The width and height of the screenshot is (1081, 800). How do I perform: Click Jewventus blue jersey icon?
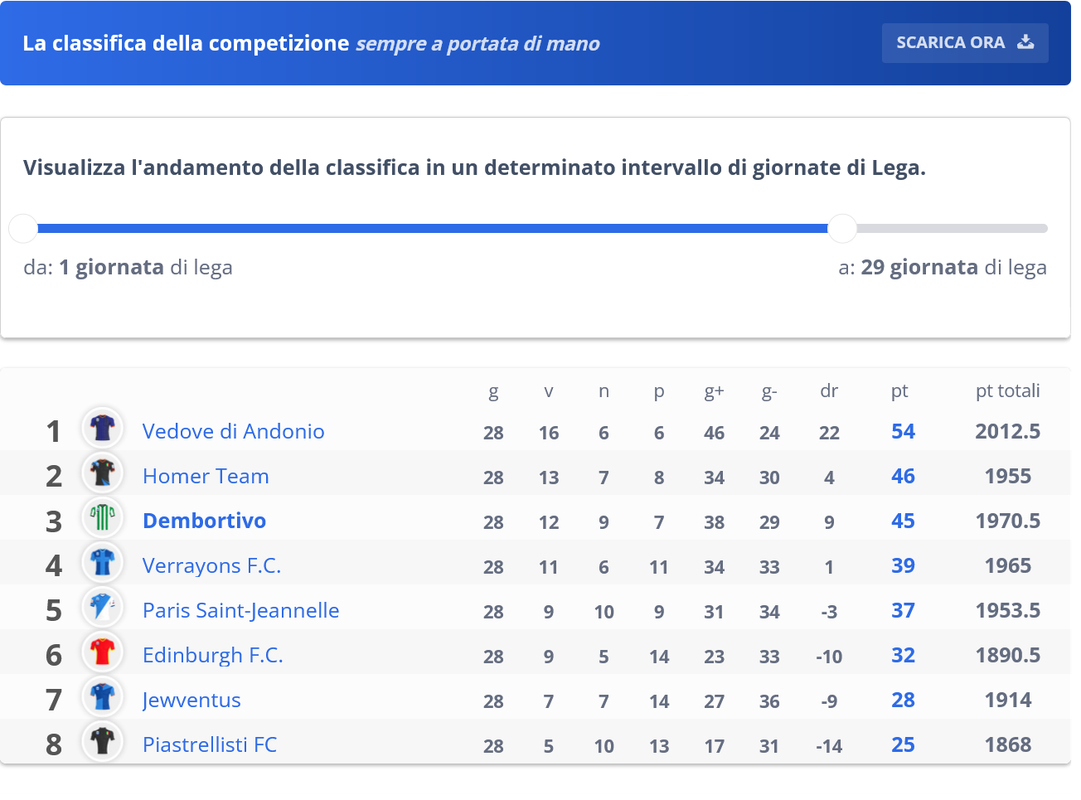pos(103,697)
